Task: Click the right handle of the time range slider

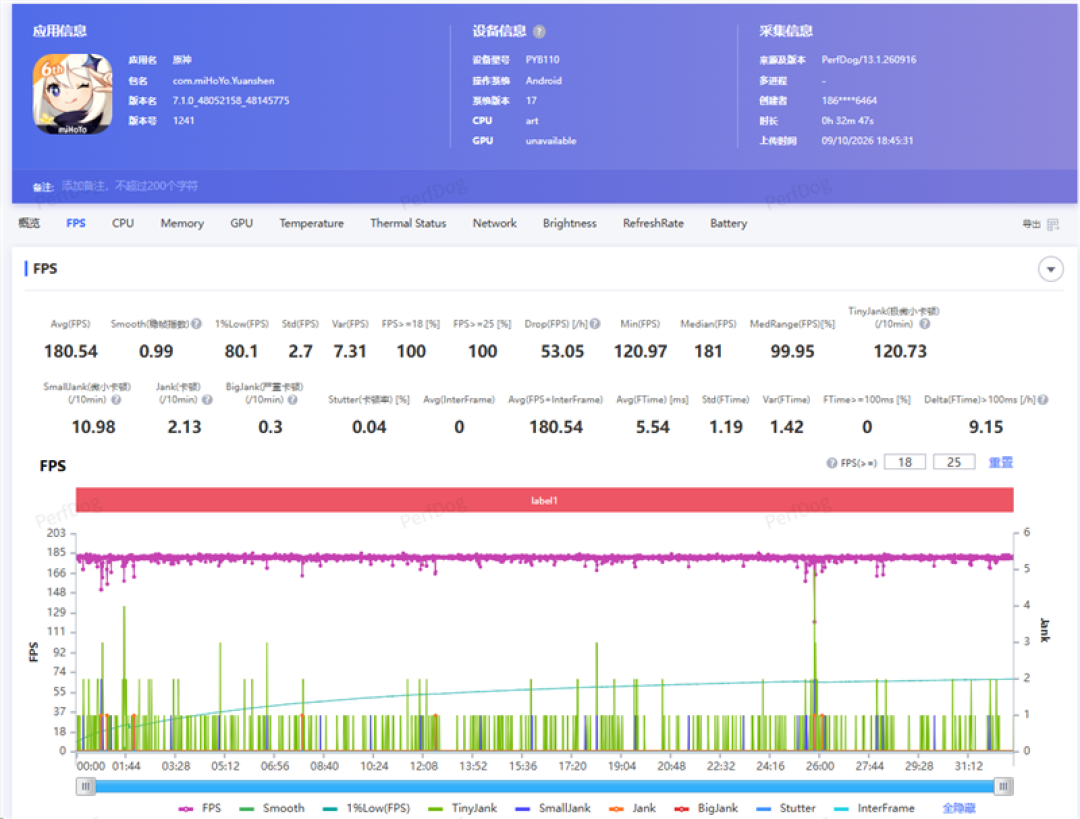Action: coord(1004,786)
